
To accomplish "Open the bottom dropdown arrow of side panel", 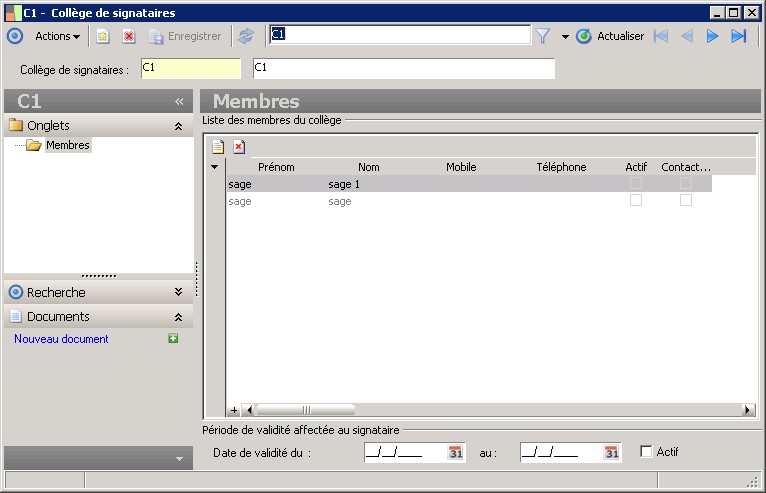I will 179,459.
